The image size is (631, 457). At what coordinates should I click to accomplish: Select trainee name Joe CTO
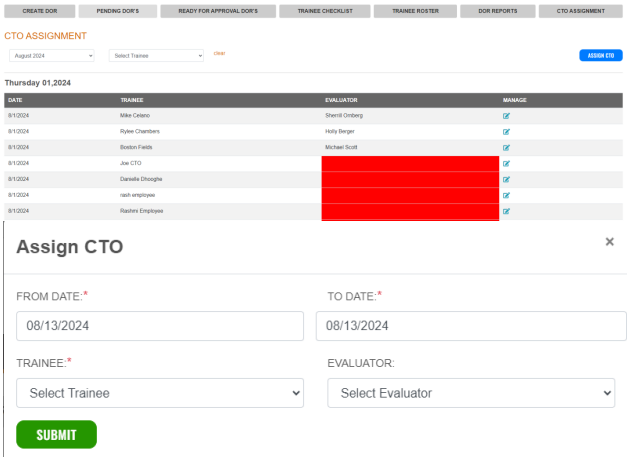[x=131, y=163]
